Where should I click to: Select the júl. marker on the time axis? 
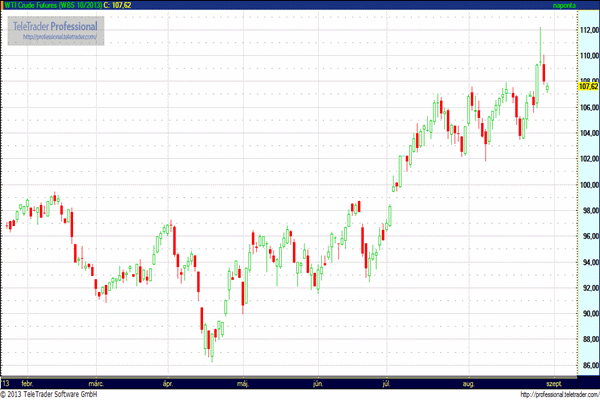point(386,383)
